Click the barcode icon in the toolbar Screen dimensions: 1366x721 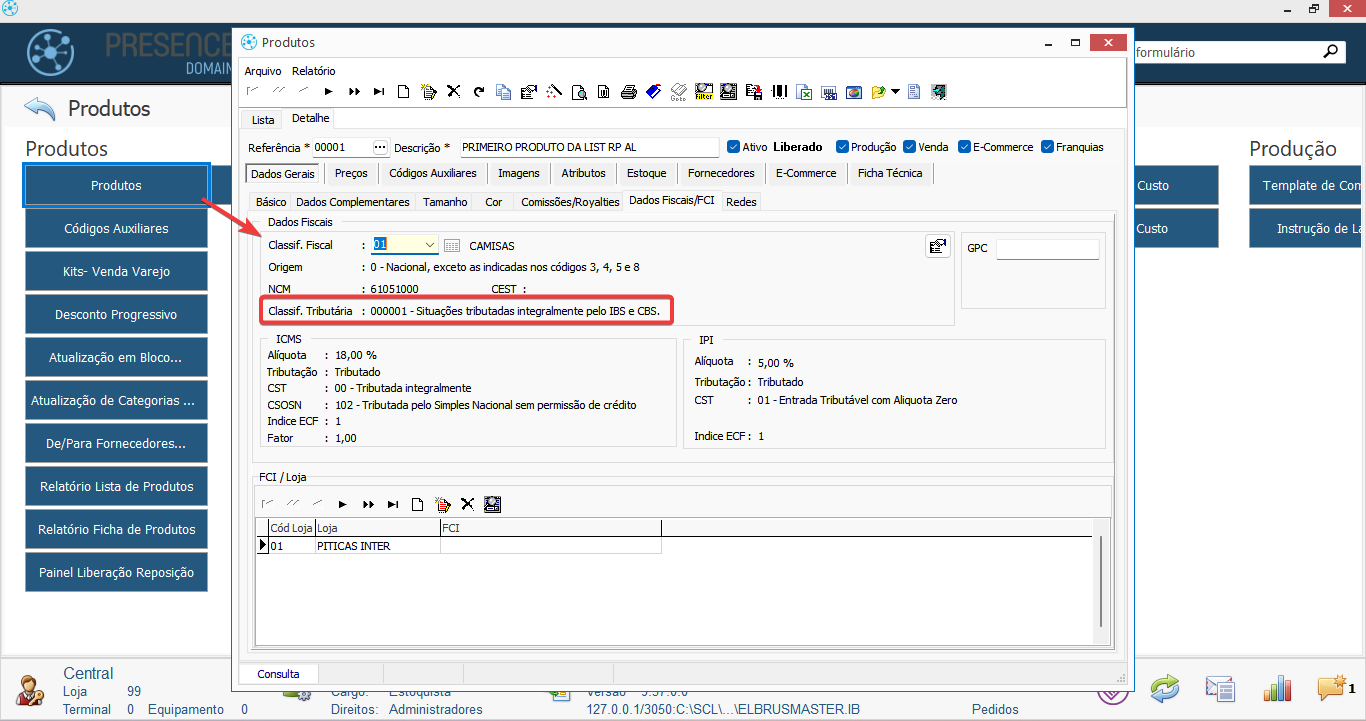pos(779,92)
